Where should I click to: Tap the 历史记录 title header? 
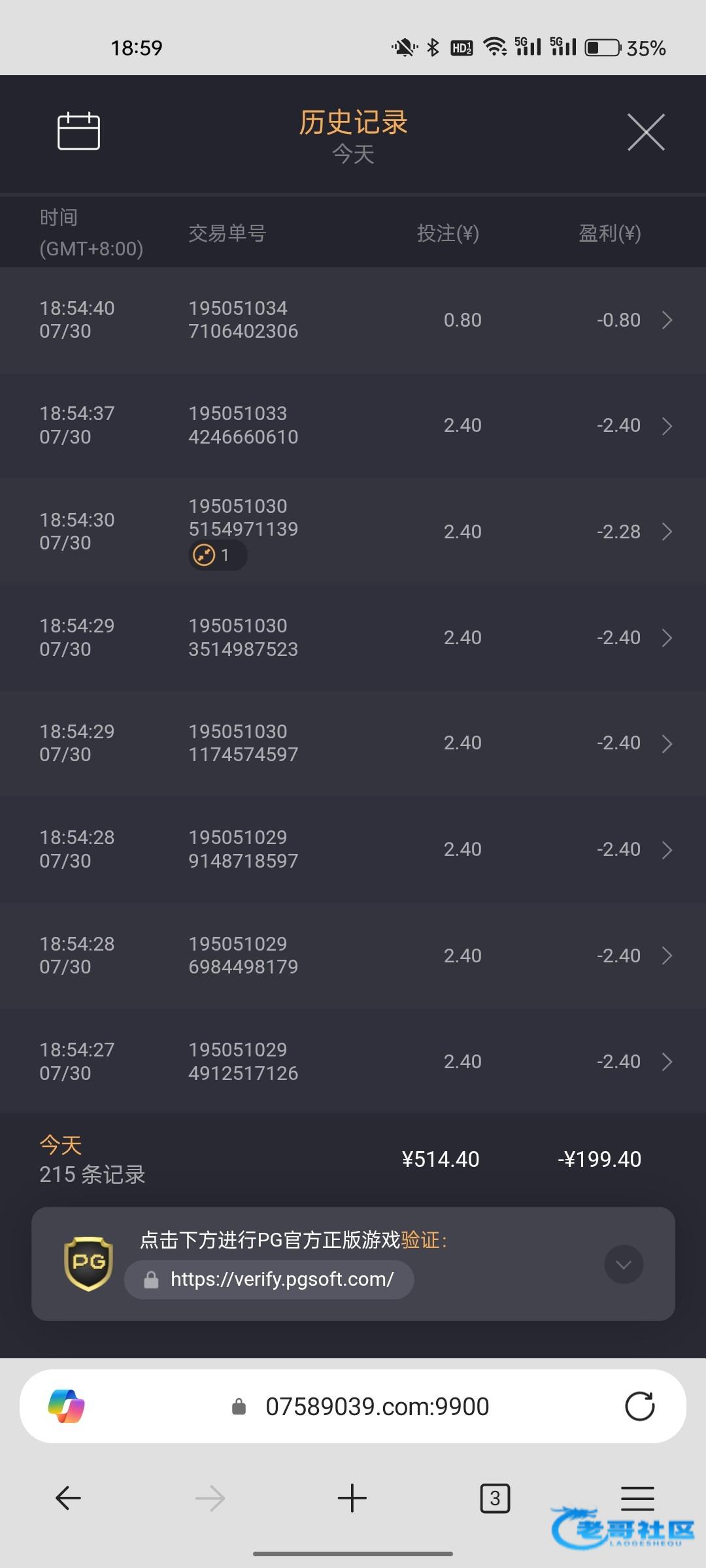353,122
